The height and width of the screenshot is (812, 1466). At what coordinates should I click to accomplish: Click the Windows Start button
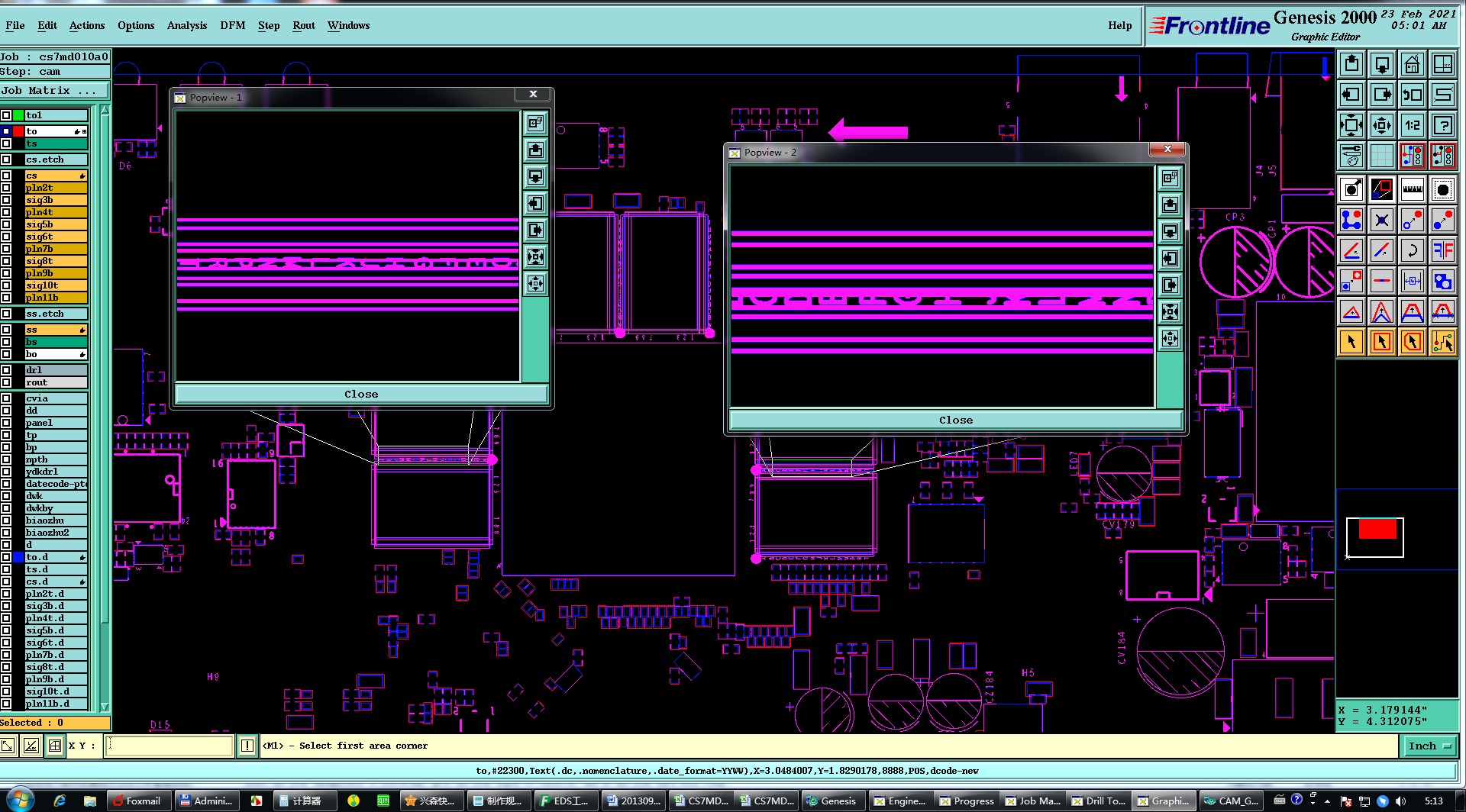pyautogui.click(x=21, y=800)
